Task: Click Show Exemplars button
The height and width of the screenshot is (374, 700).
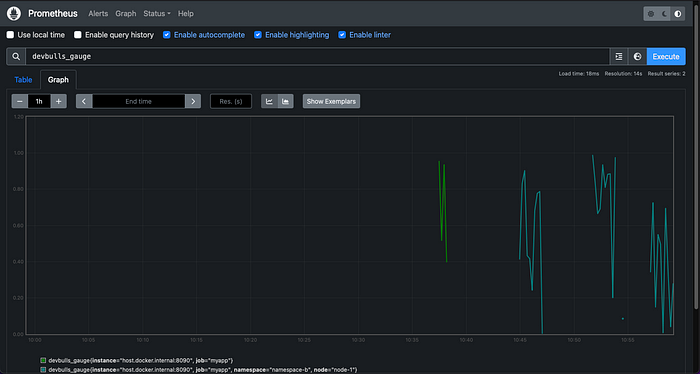Action: tap(331, 101)
